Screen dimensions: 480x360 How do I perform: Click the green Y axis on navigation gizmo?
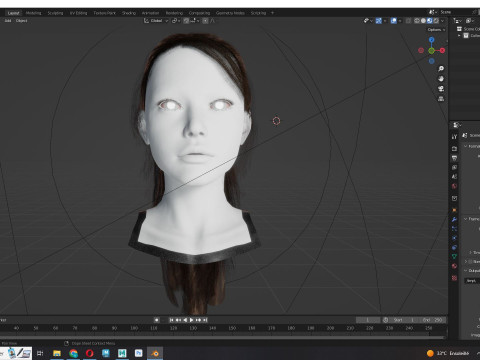[432, 51]
